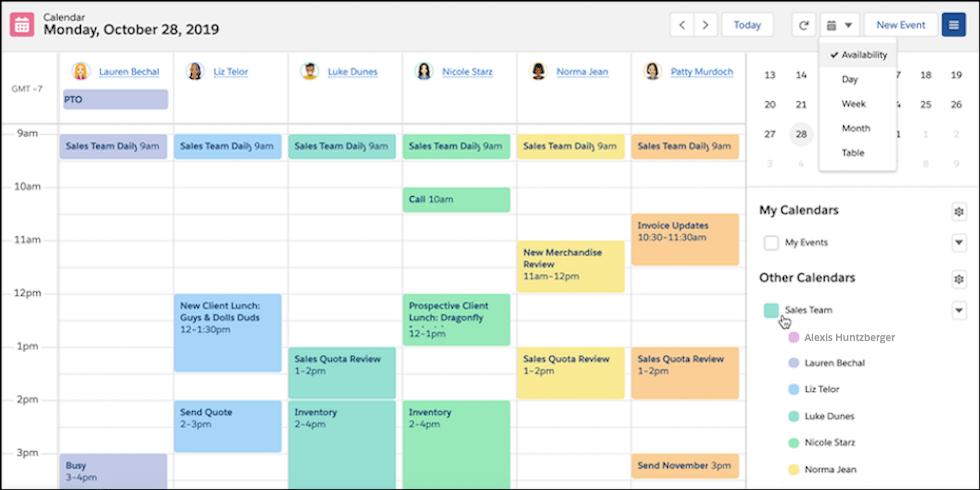The height and width of the screenshot is (490, 980).
Task: Click Luke Dunes's avatar
Action: click(x=309, y=71)
